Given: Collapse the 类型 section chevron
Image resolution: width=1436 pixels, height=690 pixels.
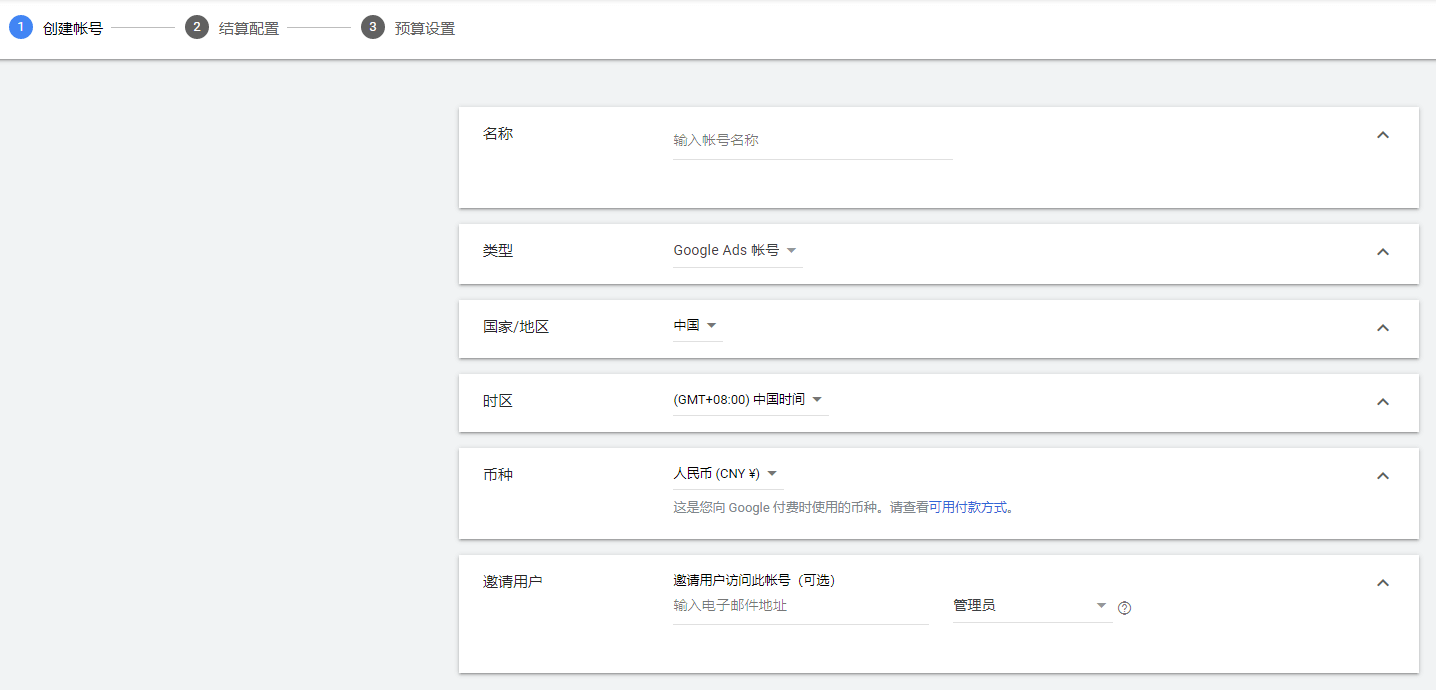Looking at the screenshot, I should tap(1383, 252).
